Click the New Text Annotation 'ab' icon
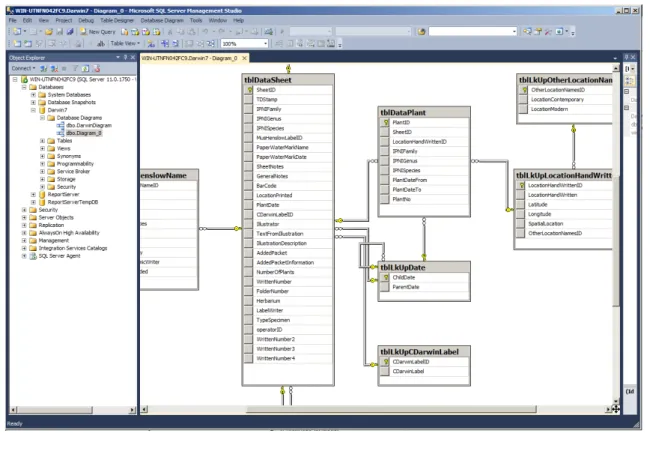This screenshot has height=451, width=650. [x=101, y=44]
